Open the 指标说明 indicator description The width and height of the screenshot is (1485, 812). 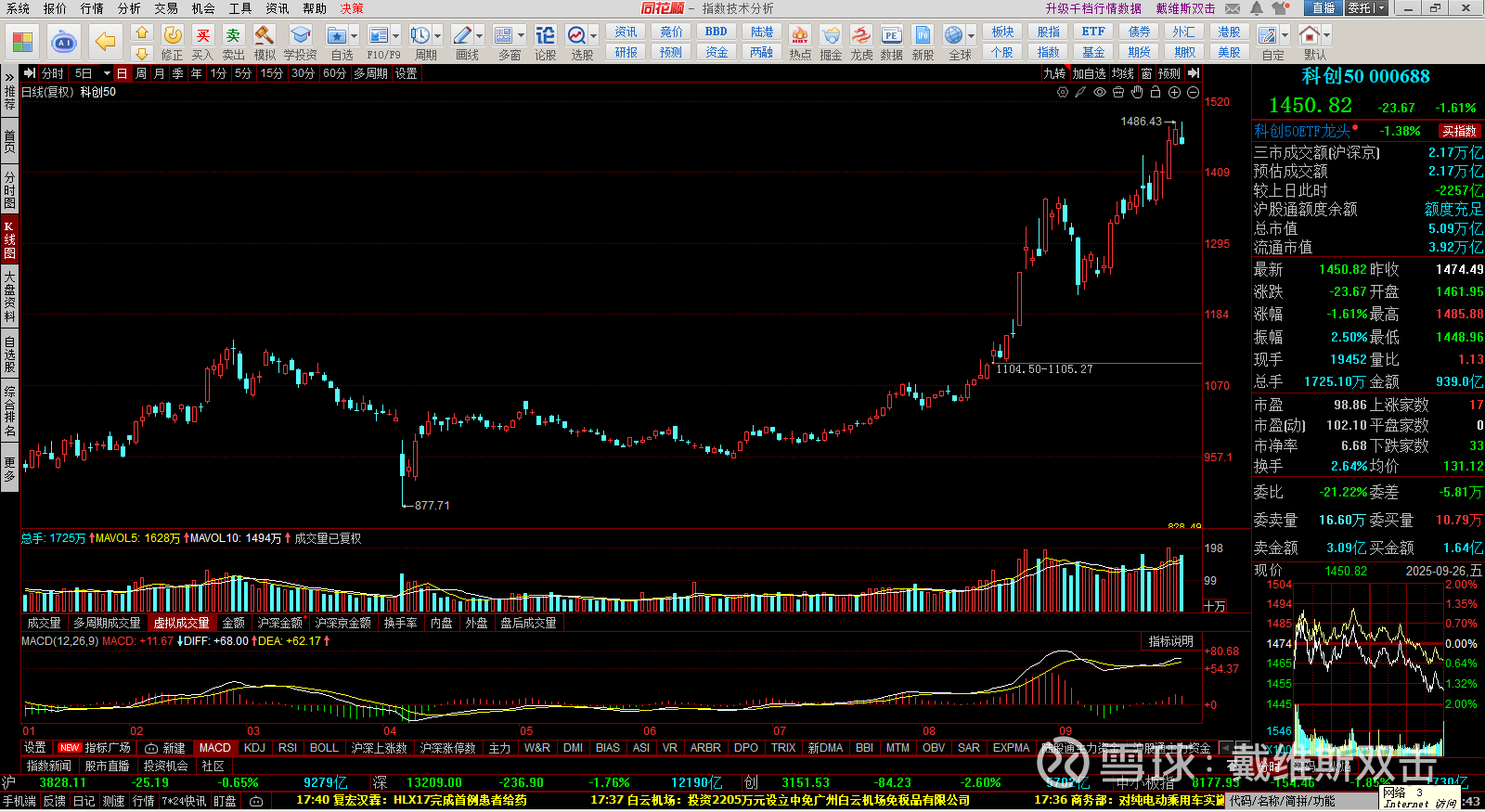(1170, 642)
